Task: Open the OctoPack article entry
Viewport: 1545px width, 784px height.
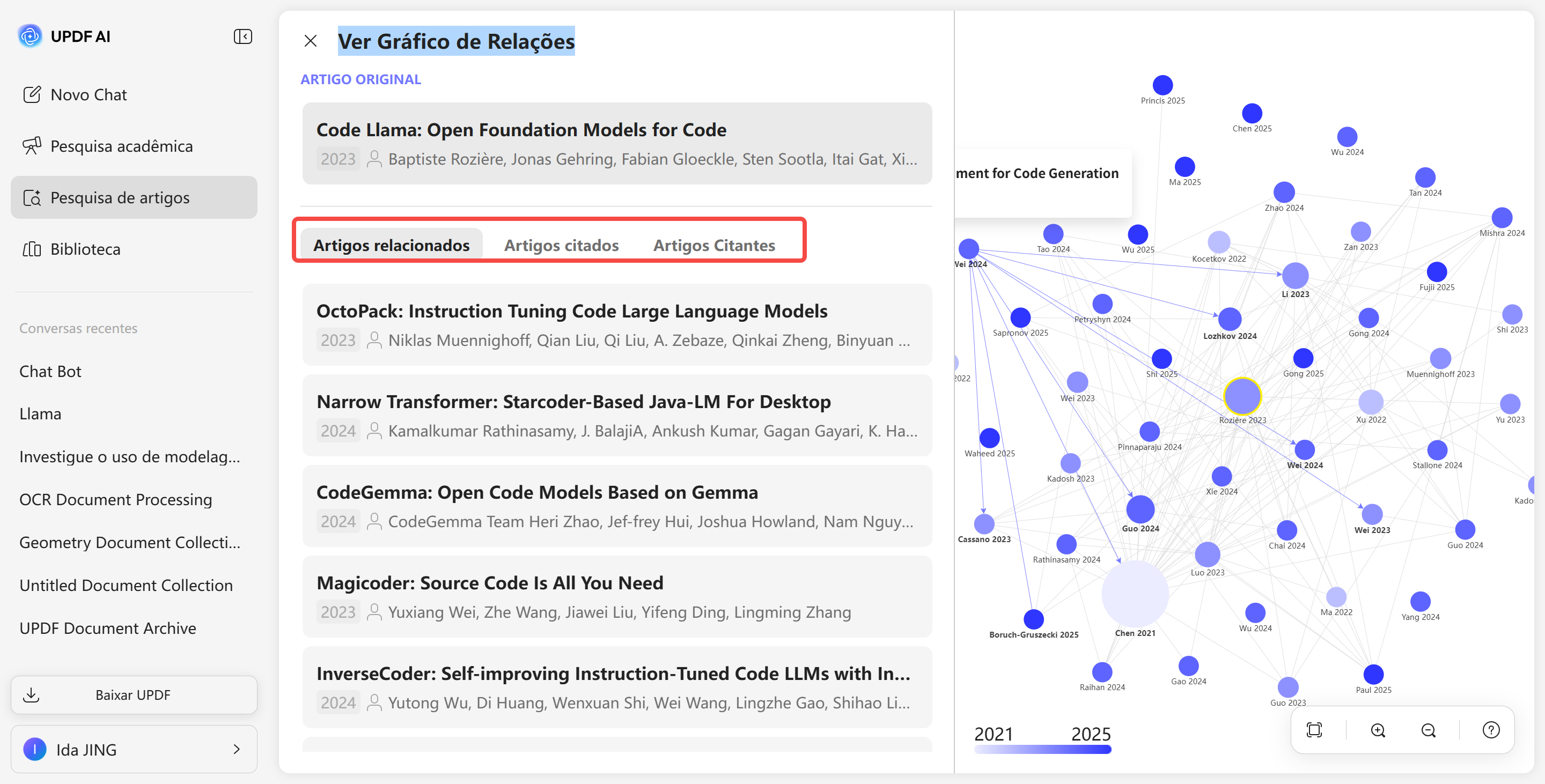Action: coord(617,324)
